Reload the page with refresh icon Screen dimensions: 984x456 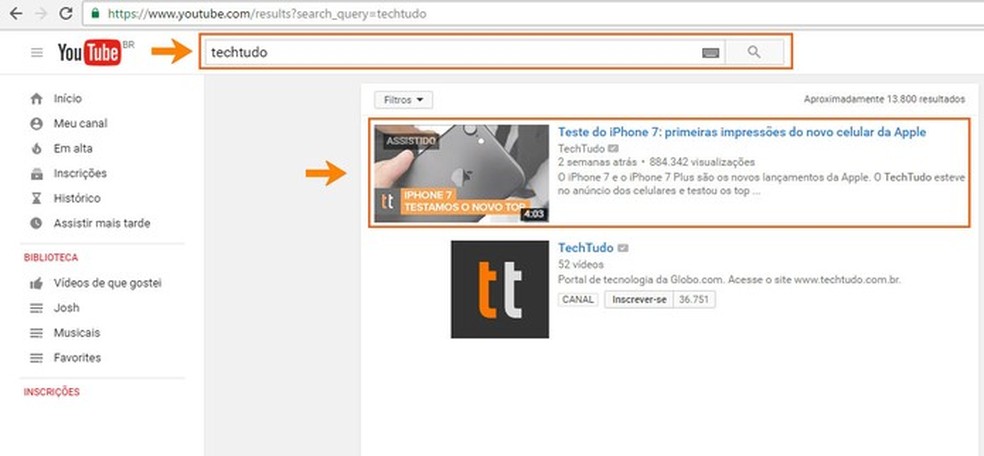point(66,13)
